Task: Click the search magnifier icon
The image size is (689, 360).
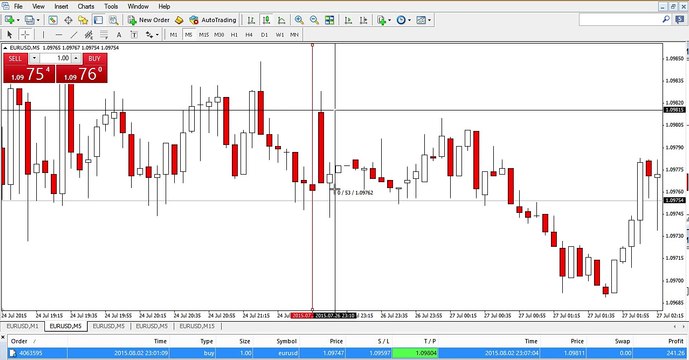Action: pos(666,19)
